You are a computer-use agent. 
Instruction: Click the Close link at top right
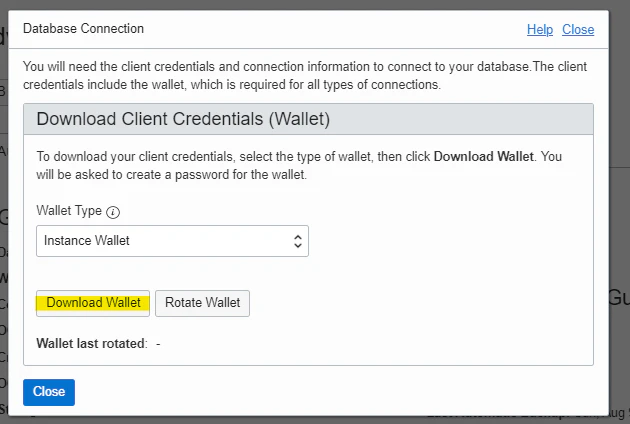(578, 29)
